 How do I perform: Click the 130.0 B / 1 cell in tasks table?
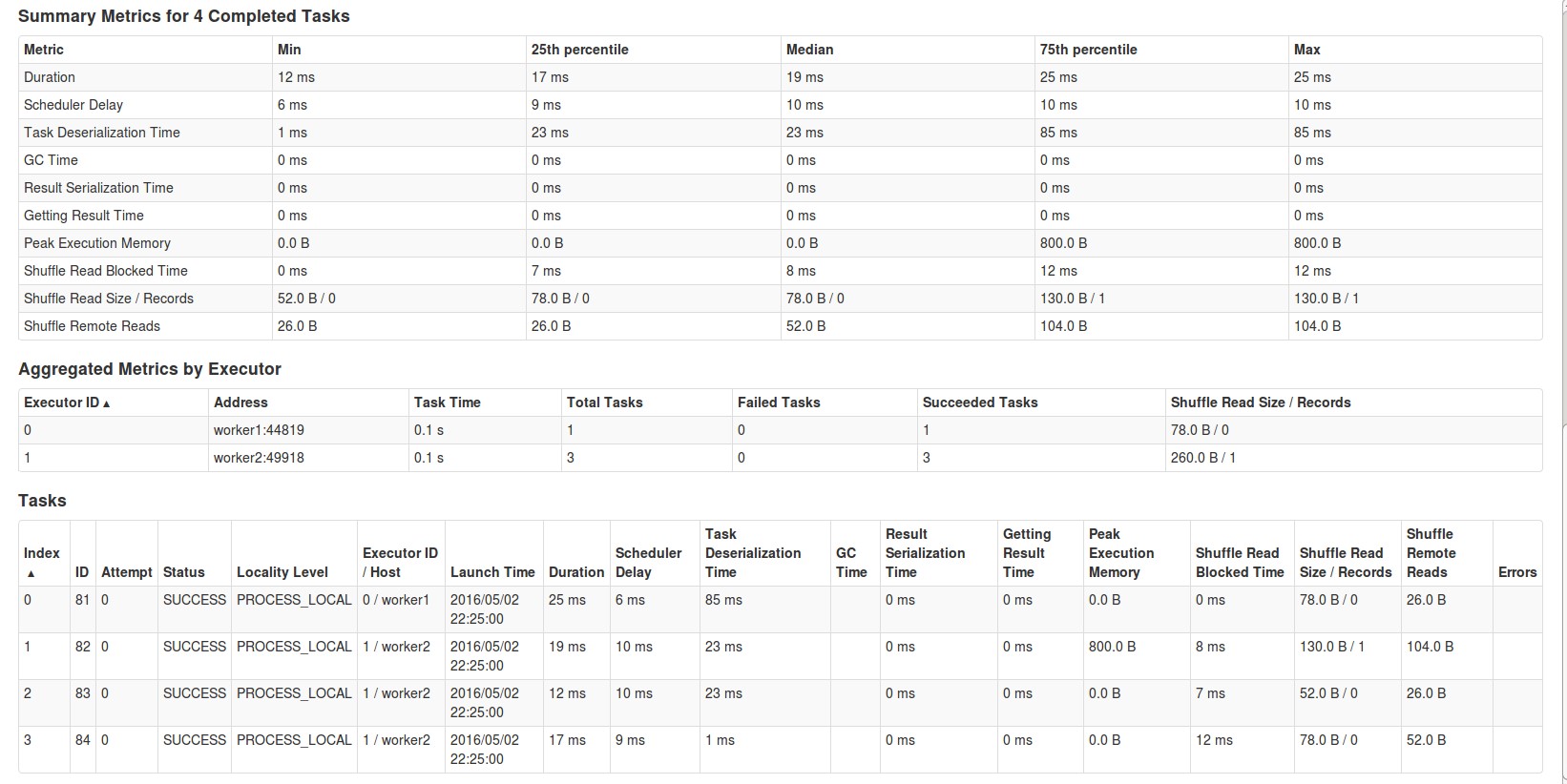(1332, 647)
